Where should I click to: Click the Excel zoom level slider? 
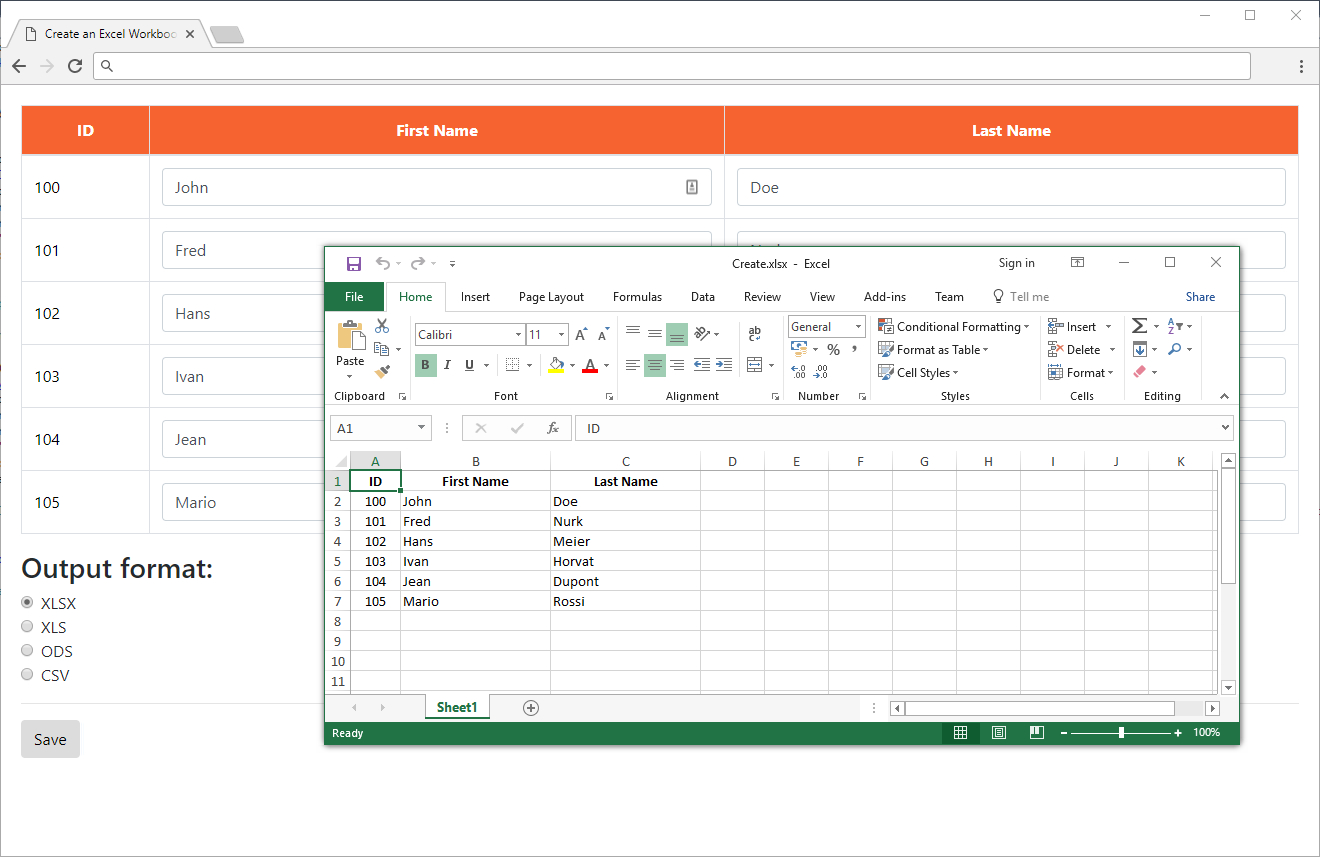coord(1121,733)
